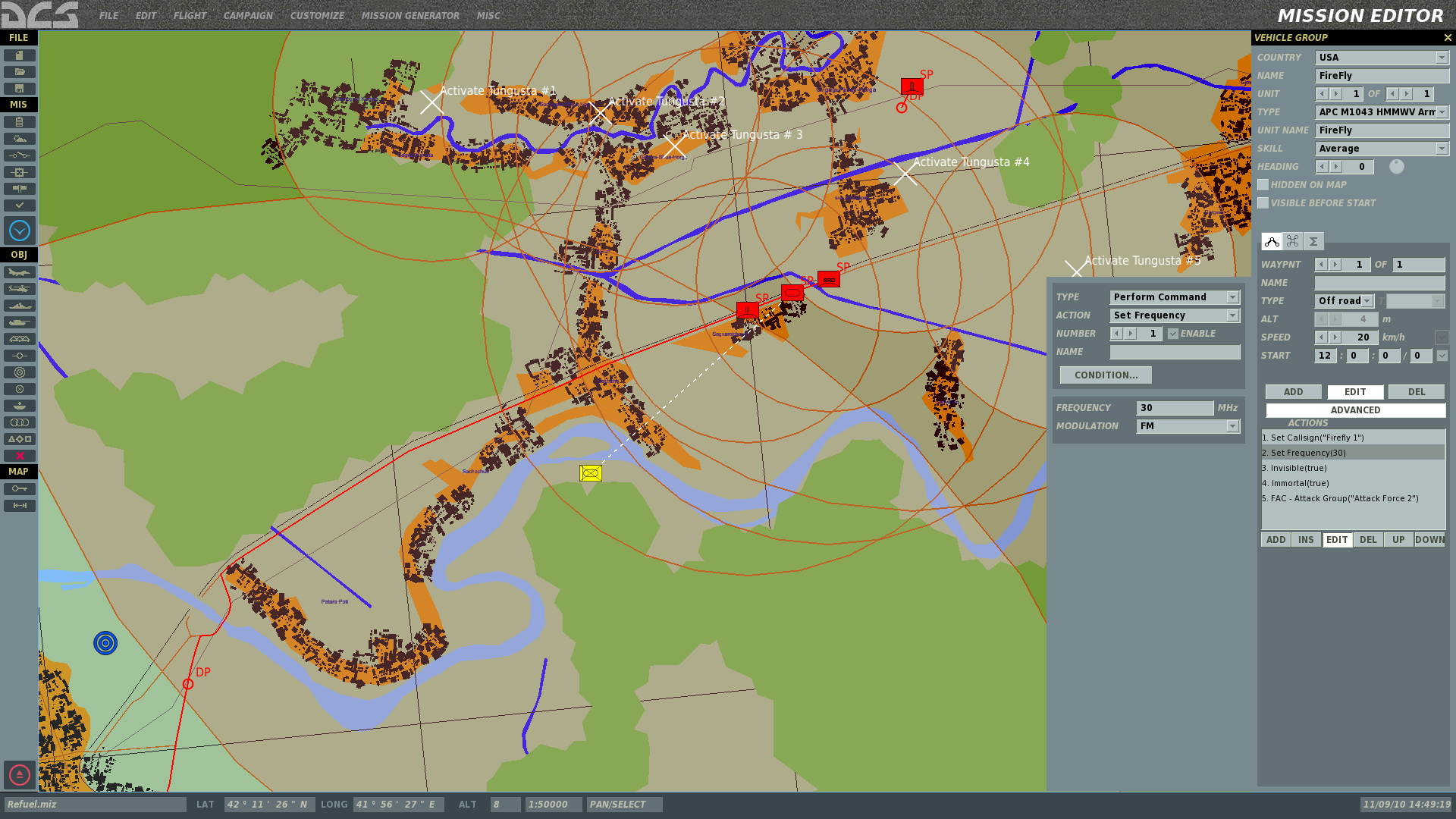Select the concentric circles trigger zone tool
1456x819 pixels.
pyautogui.click(x=20, y=372)
